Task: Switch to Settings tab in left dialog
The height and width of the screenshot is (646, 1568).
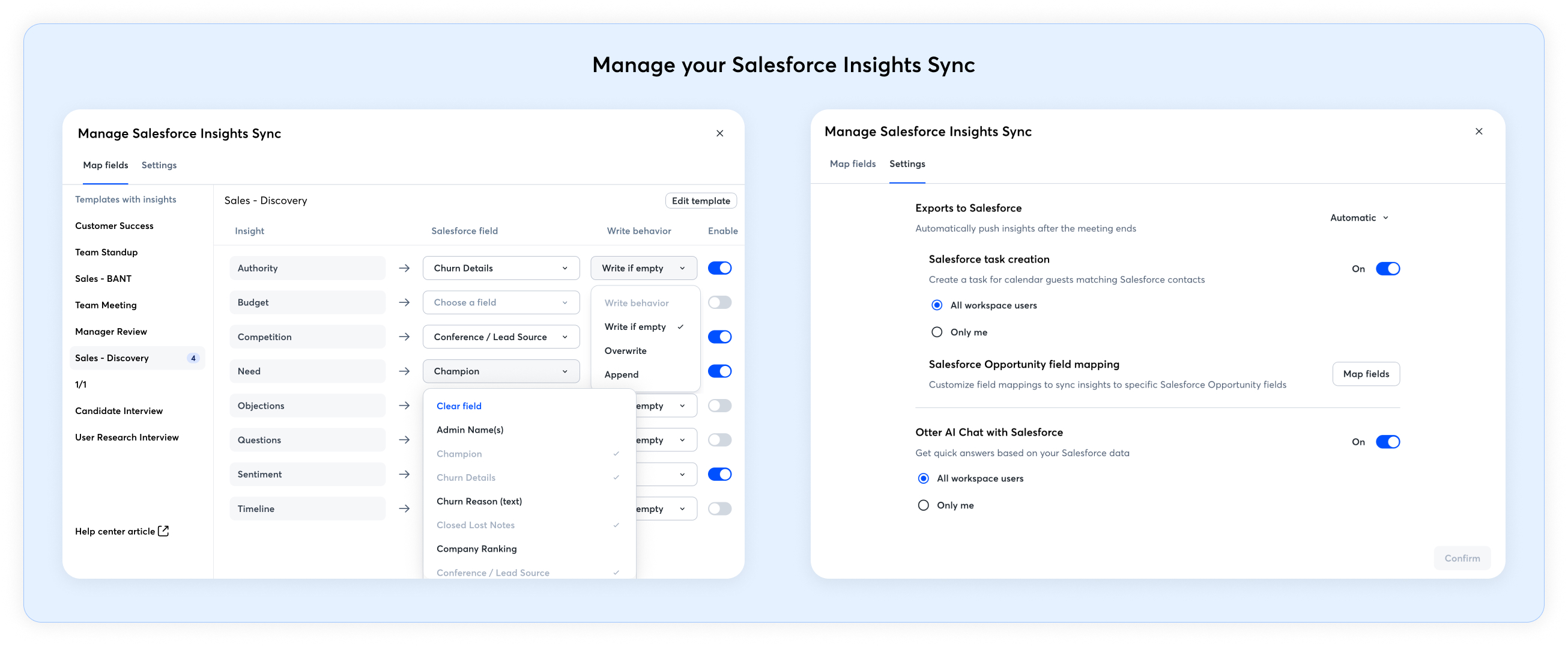Action: pos(159,165)
